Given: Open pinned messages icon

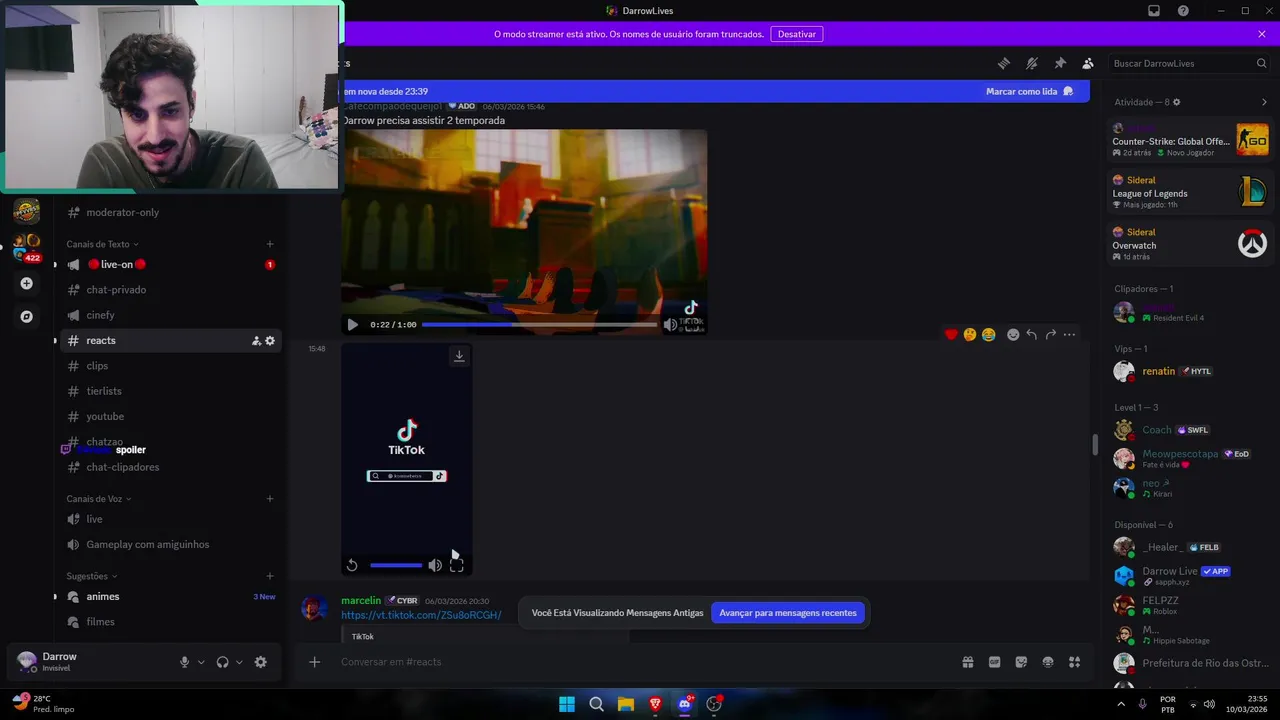Looking at the screenshot, I should [x=1060, y=63].
